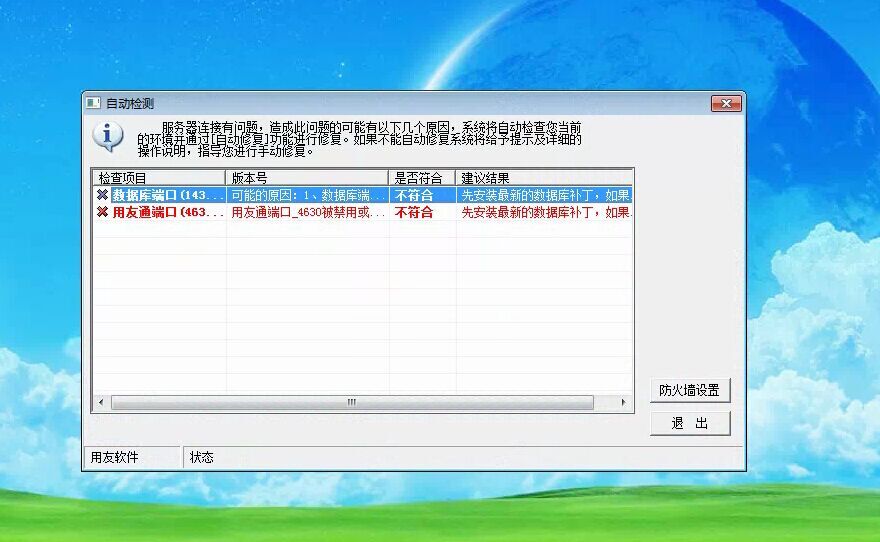Click the red X icon beside 用友通端口
The width and height of the screenshot is (880, 542).
102,212
